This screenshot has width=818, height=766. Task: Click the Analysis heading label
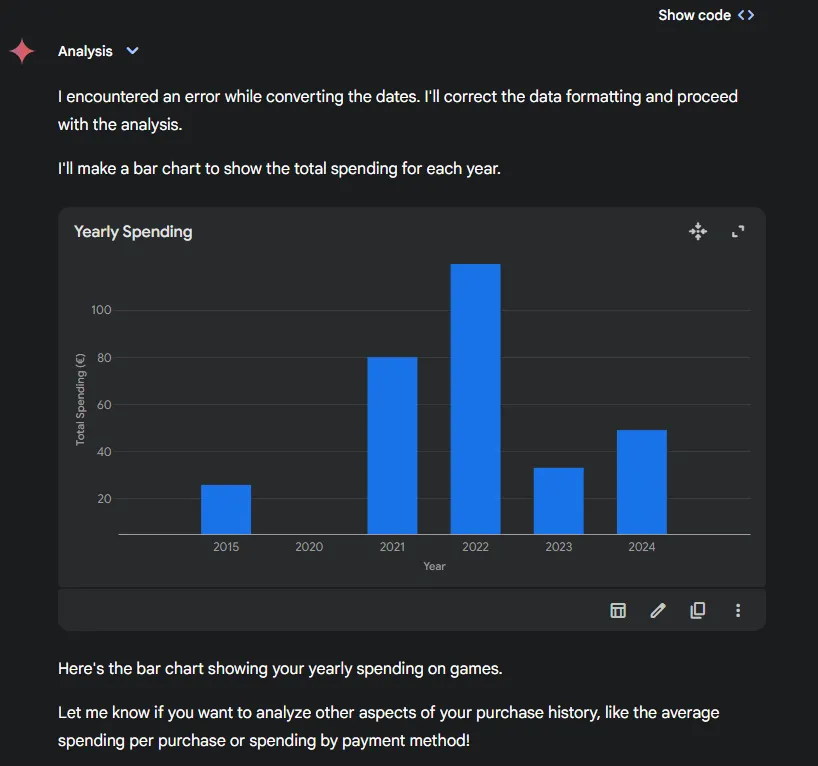click(x=85, y=51)
